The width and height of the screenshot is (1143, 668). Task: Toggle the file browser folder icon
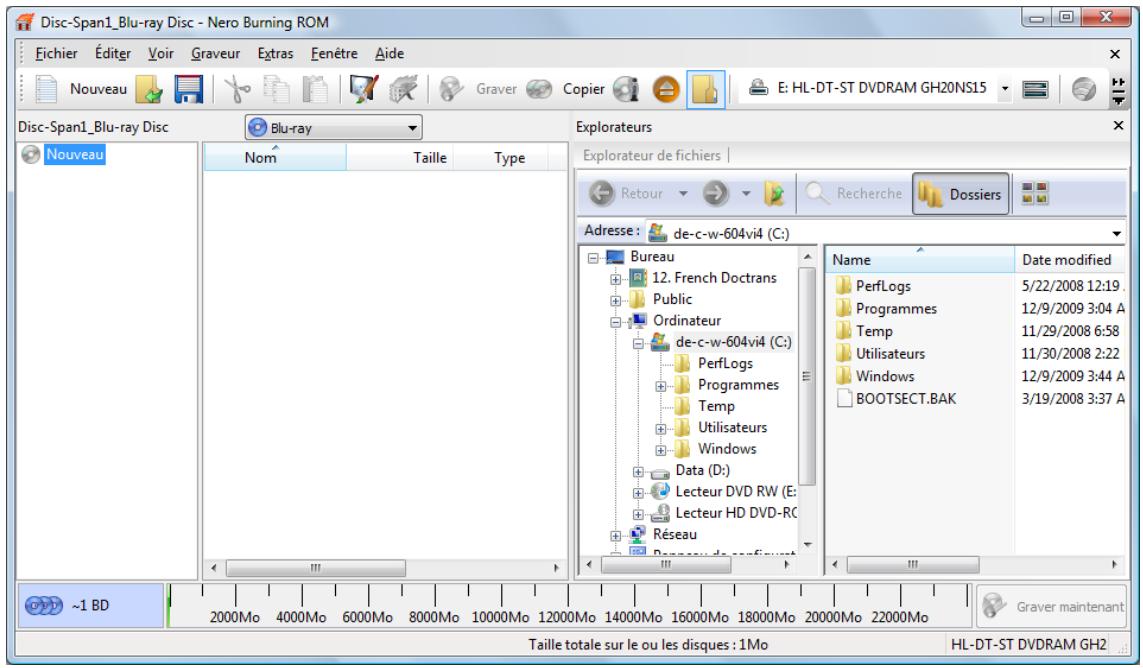(705, 89)
